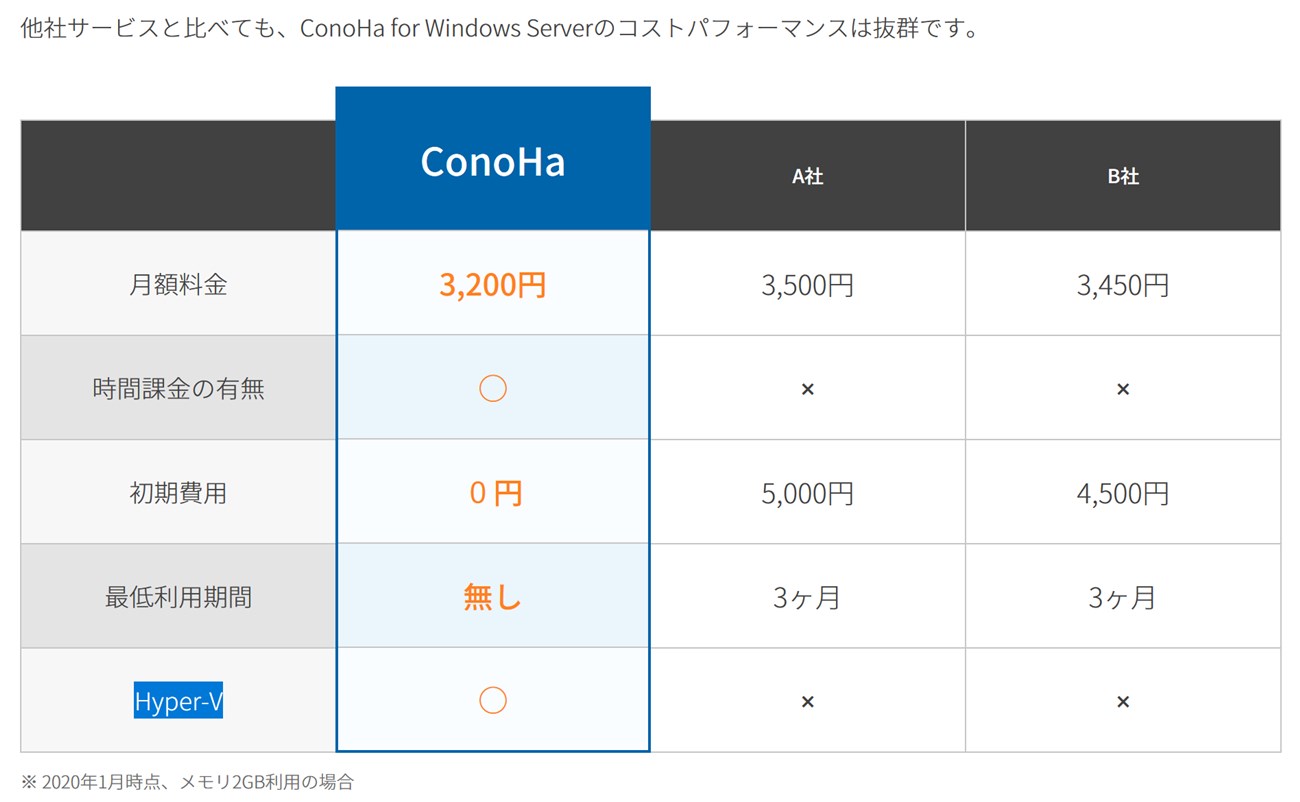Click ConoHa's 3,200円 price
This screenshot has width=1300, height=802.
(492, 285)
